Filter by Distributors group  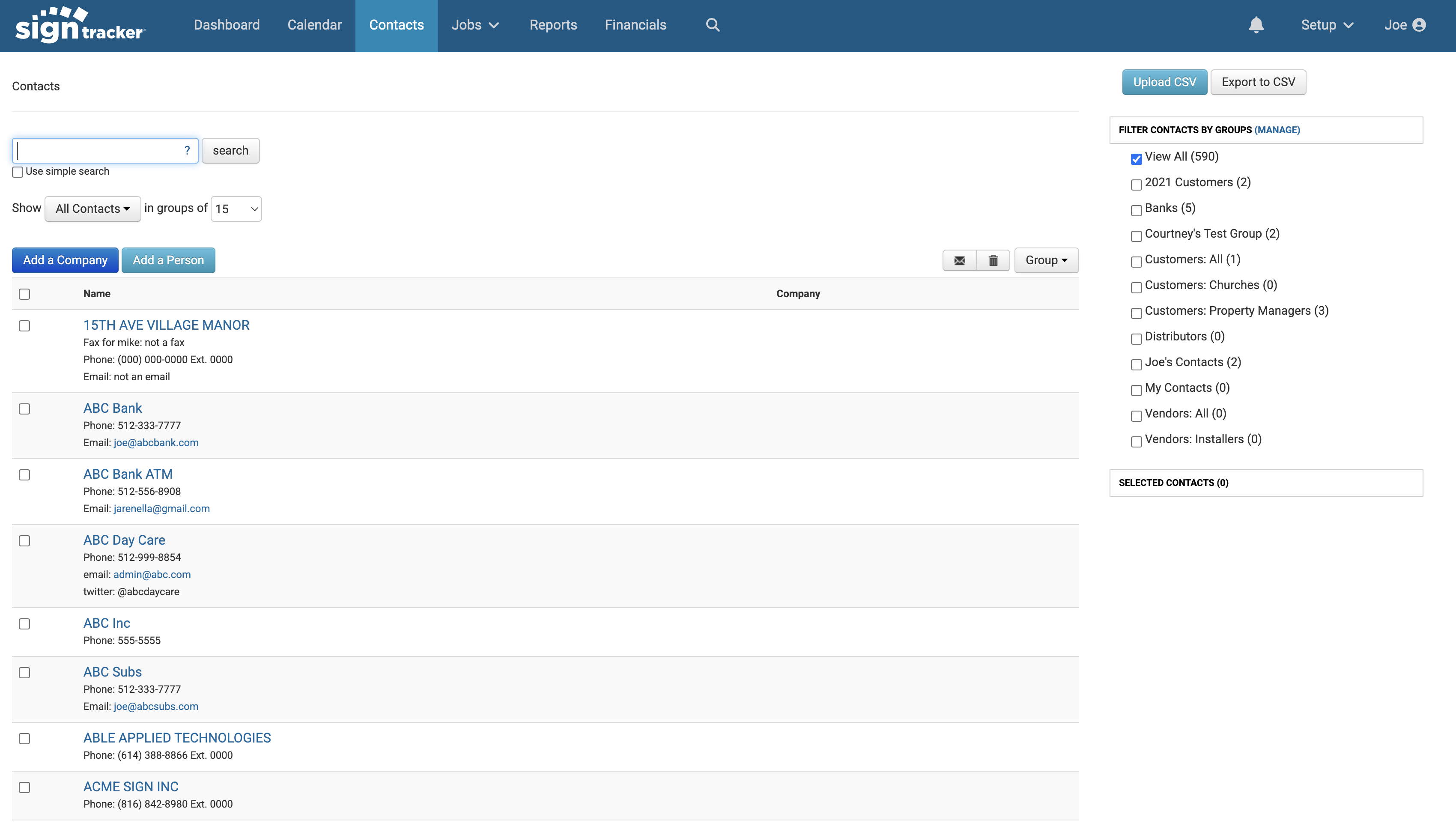[x=1136, y=339]
